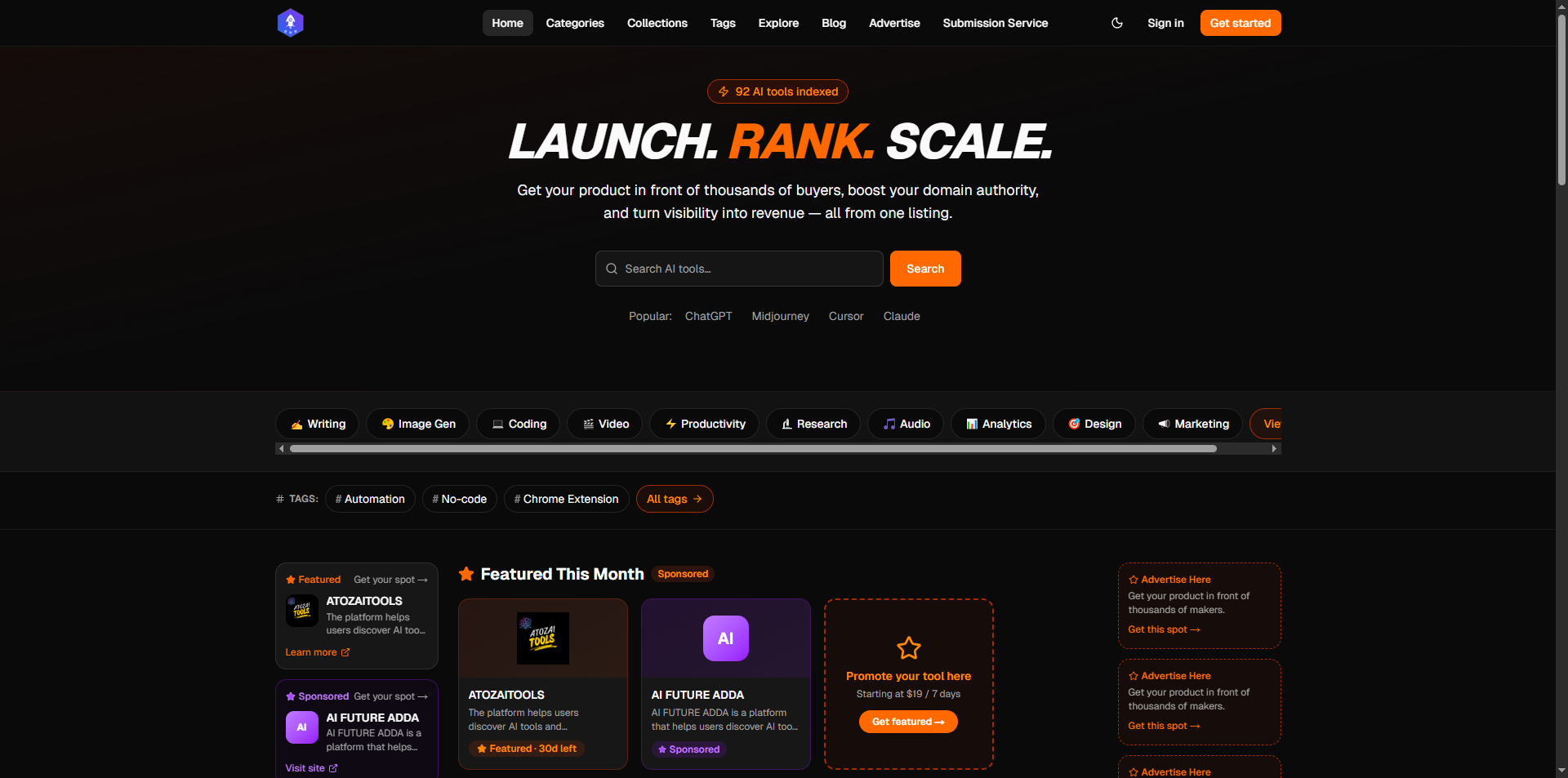
Task: Filter by the No-code tag
Action: coord(459,499)
